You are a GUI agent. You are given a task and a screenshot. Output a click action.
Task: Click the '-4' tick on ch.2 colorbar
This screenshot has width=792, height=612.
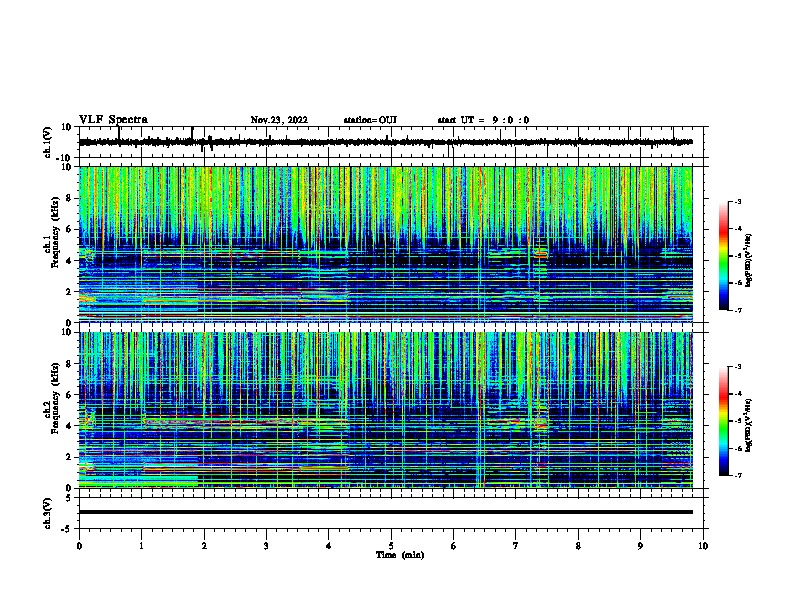click(738, 394)
